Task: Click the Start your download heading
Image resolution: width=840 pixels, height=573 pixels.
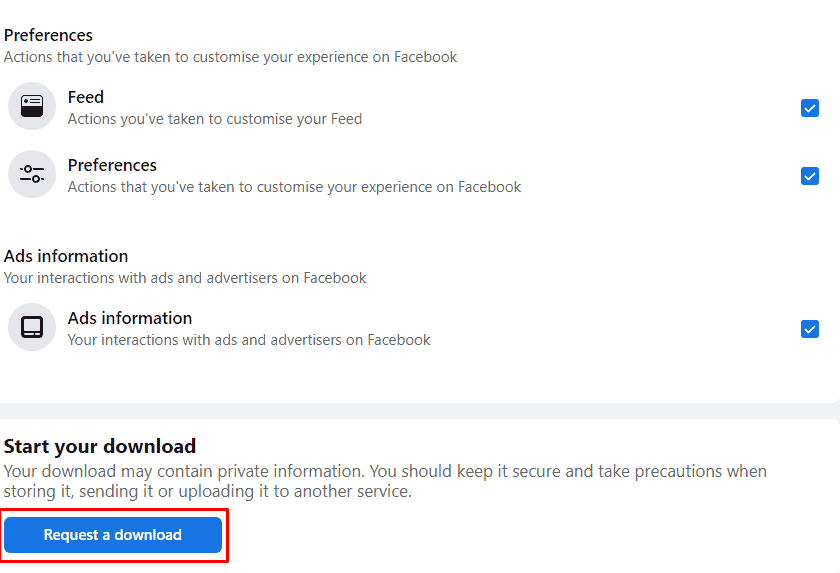Action: (x=100, y=446)
